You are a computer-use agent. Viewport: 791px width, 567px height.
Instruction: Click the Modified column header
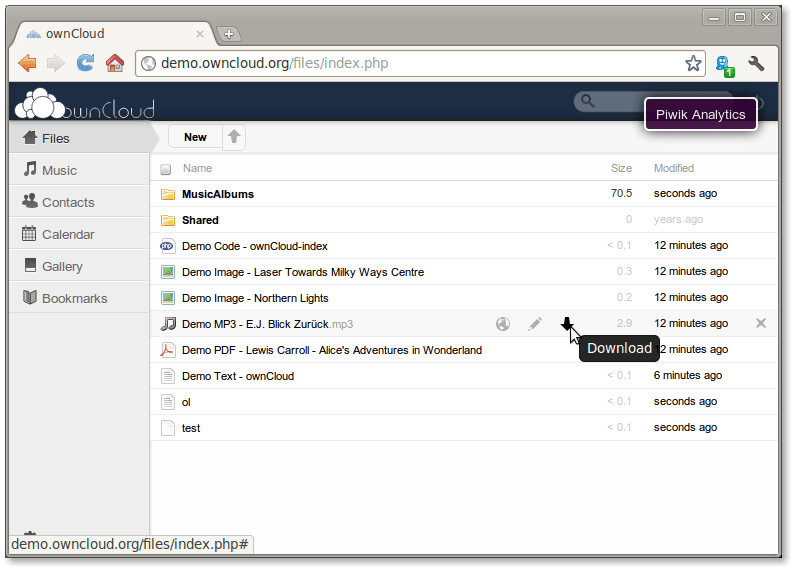point(674,168)
